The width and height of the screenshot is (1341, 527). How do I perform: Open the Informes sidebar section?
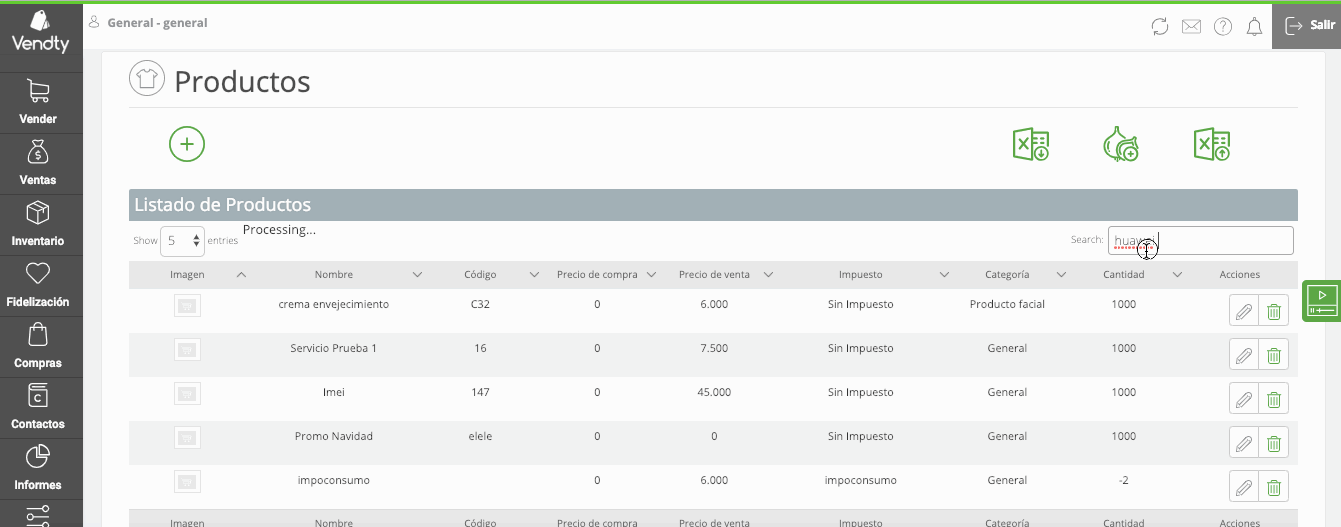click(38, 468)
